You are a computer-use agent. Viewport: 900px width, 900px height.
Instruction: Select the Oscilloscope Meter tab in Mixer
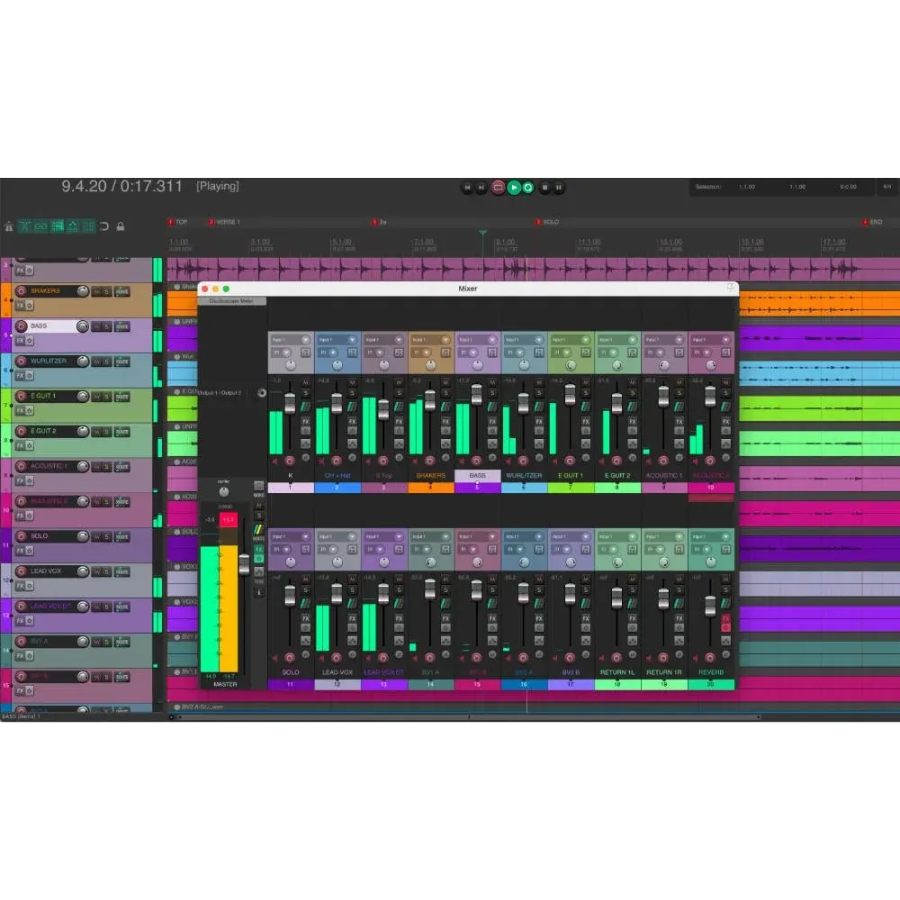point(232,301)
